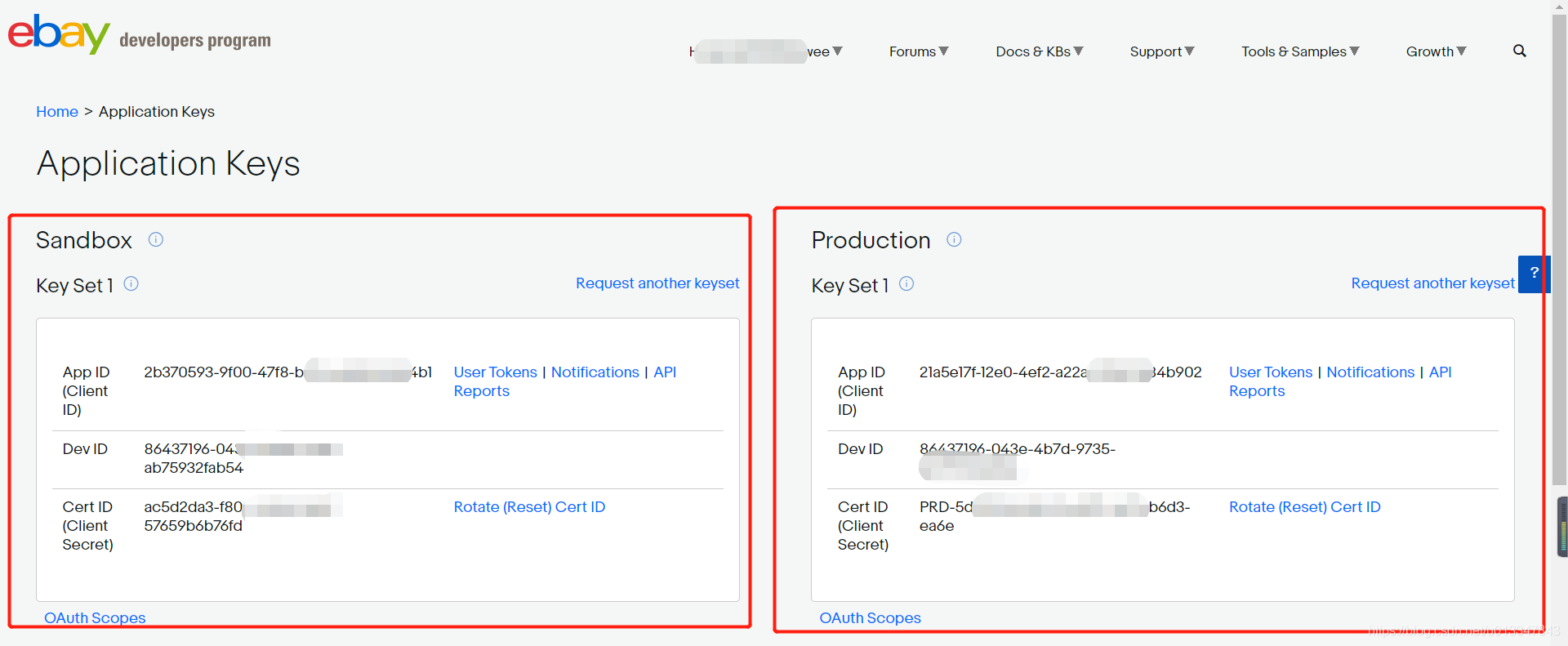
Task: Click info icon beside Production Key Set 1
Action: click(x=906, y=283)
